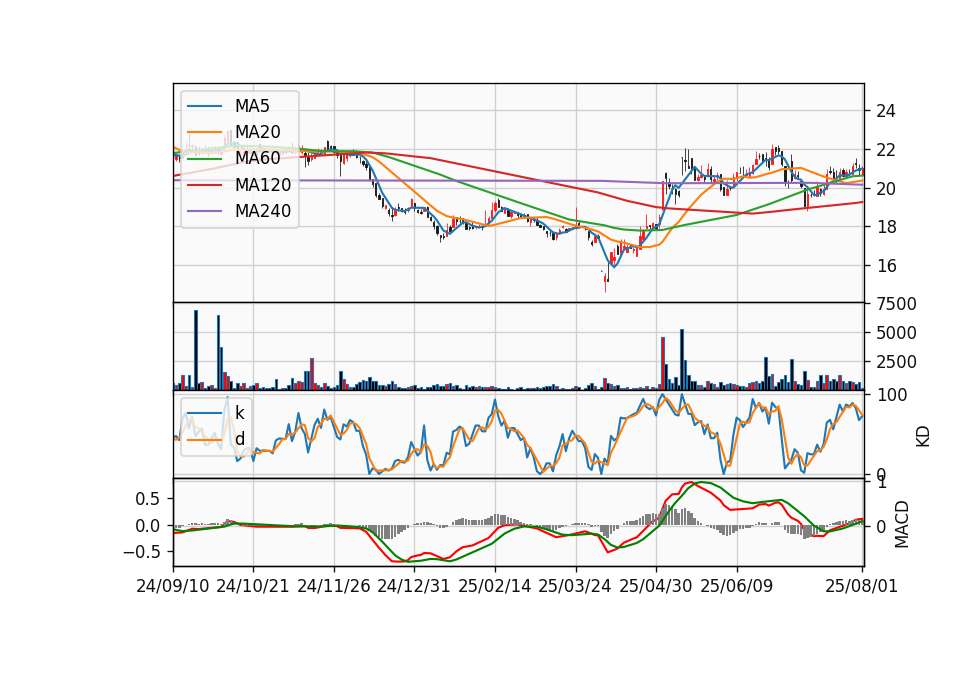Click the 25/06/09 date tick label
Image resolution: width=960 pixels, height=690 pixels.
click(x=737, y=586)
